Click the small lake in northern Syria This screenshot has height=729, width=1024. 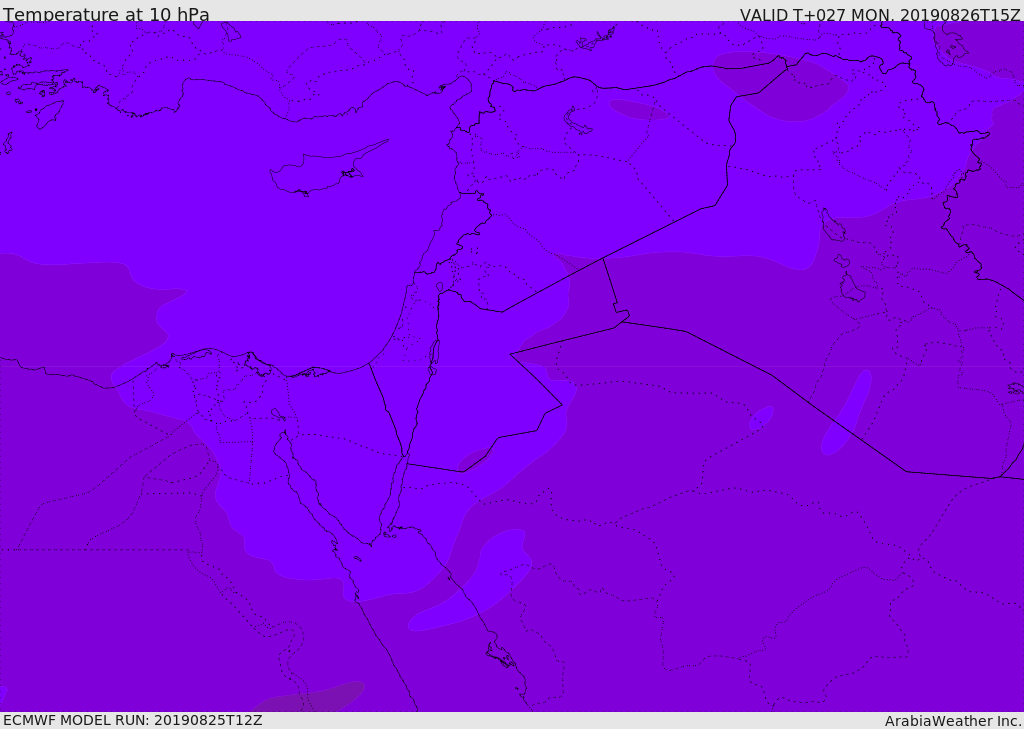577,121
